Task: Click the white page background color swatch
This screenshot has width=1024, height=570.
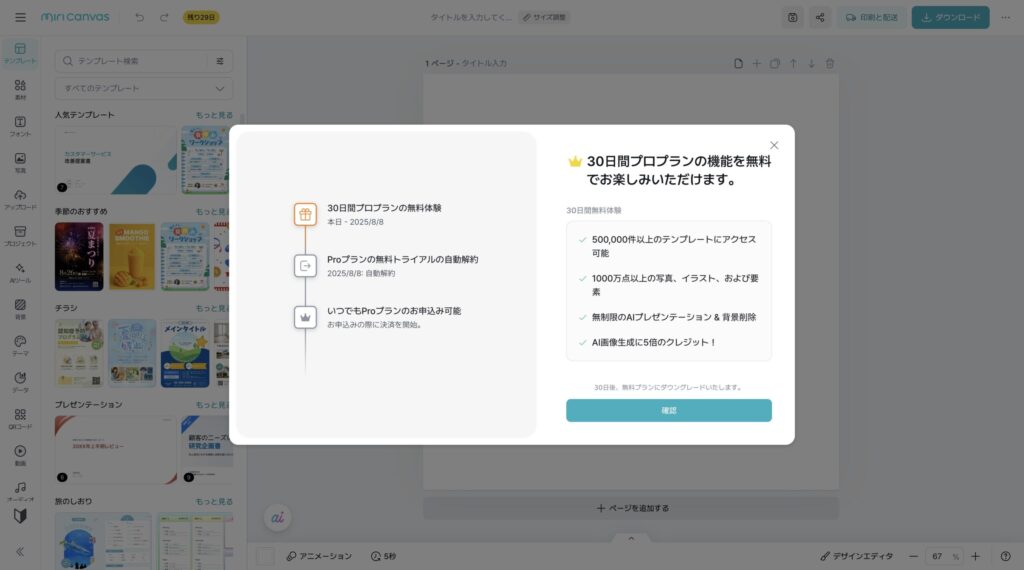Action: coord(265,556)
